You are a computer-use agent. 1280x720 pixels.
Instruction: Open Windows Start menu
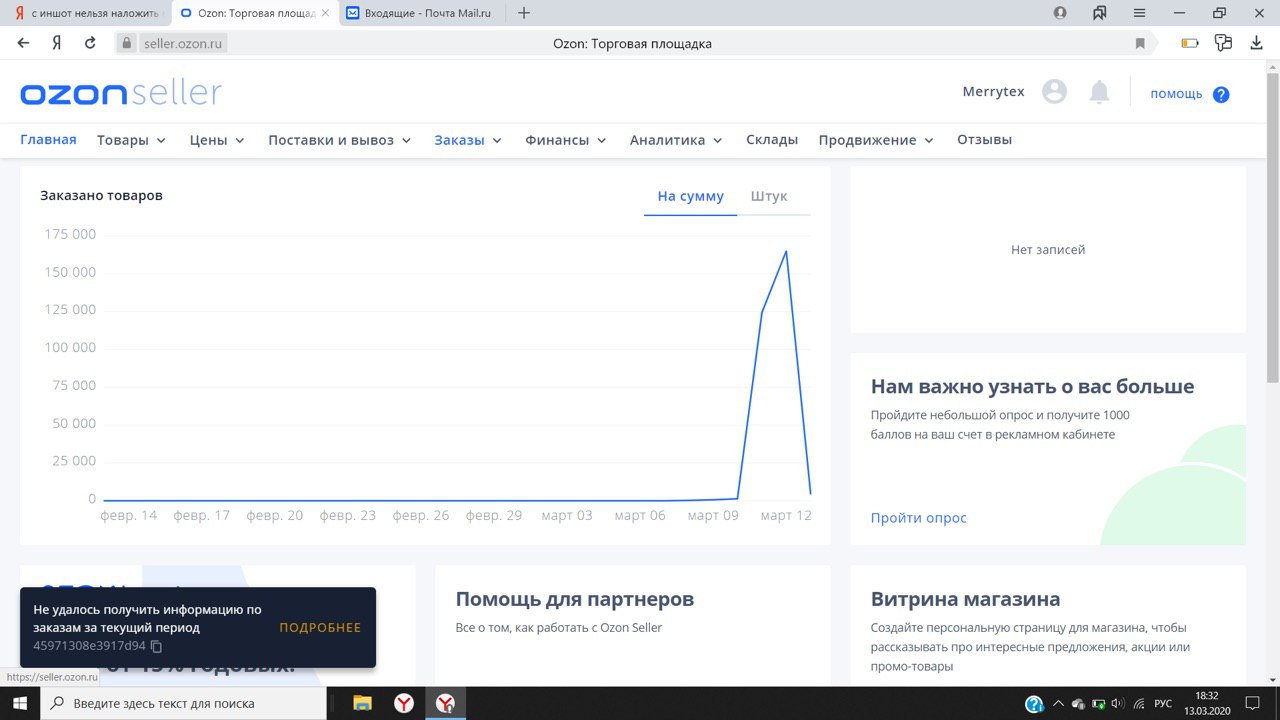(20, 703)
